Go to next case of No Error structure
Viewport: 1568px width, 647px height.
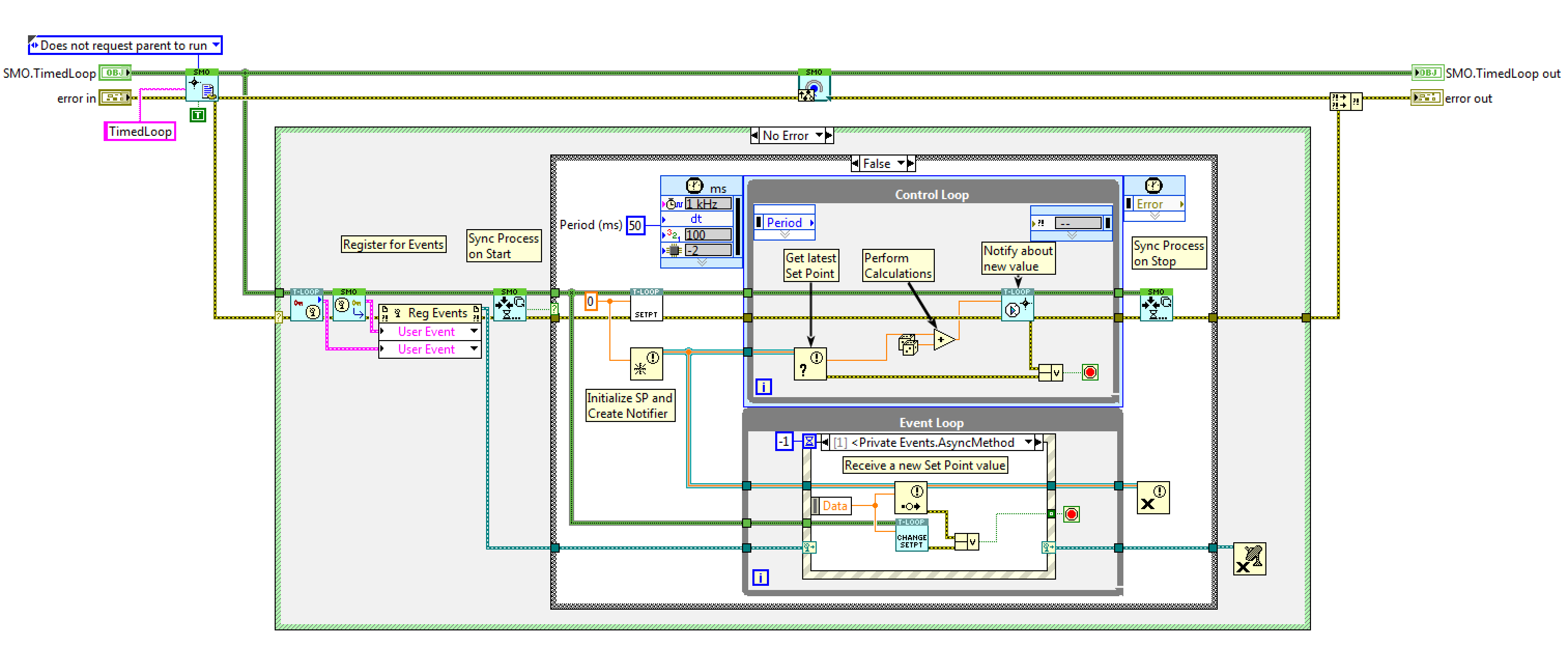tap(829, 135)
